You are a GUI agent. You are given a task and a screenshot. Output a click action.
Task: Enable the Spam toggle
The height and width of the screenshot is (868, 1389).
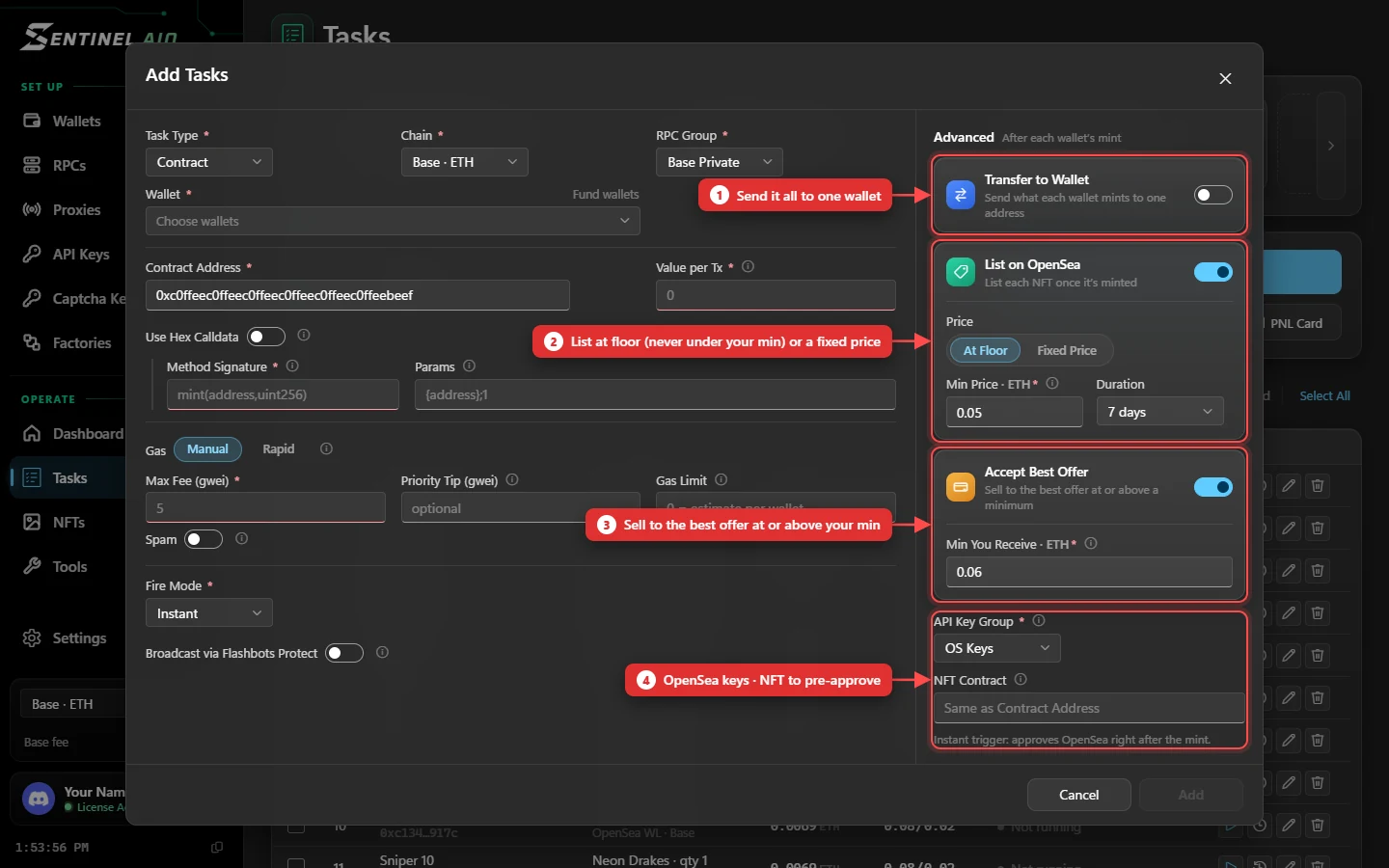click(x=204, y=539)
